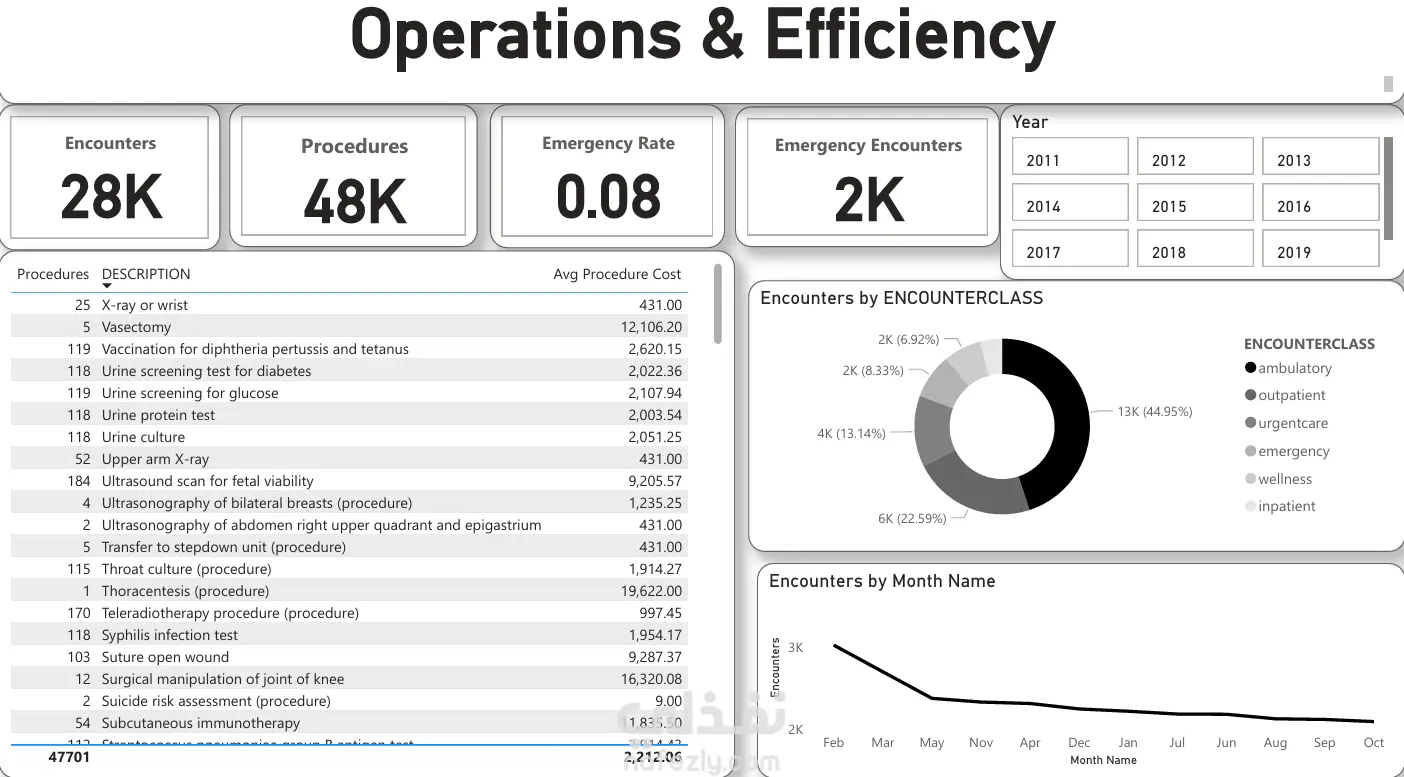
Task: Click Transfer to stepdown unit row
Action: point(349,547)
